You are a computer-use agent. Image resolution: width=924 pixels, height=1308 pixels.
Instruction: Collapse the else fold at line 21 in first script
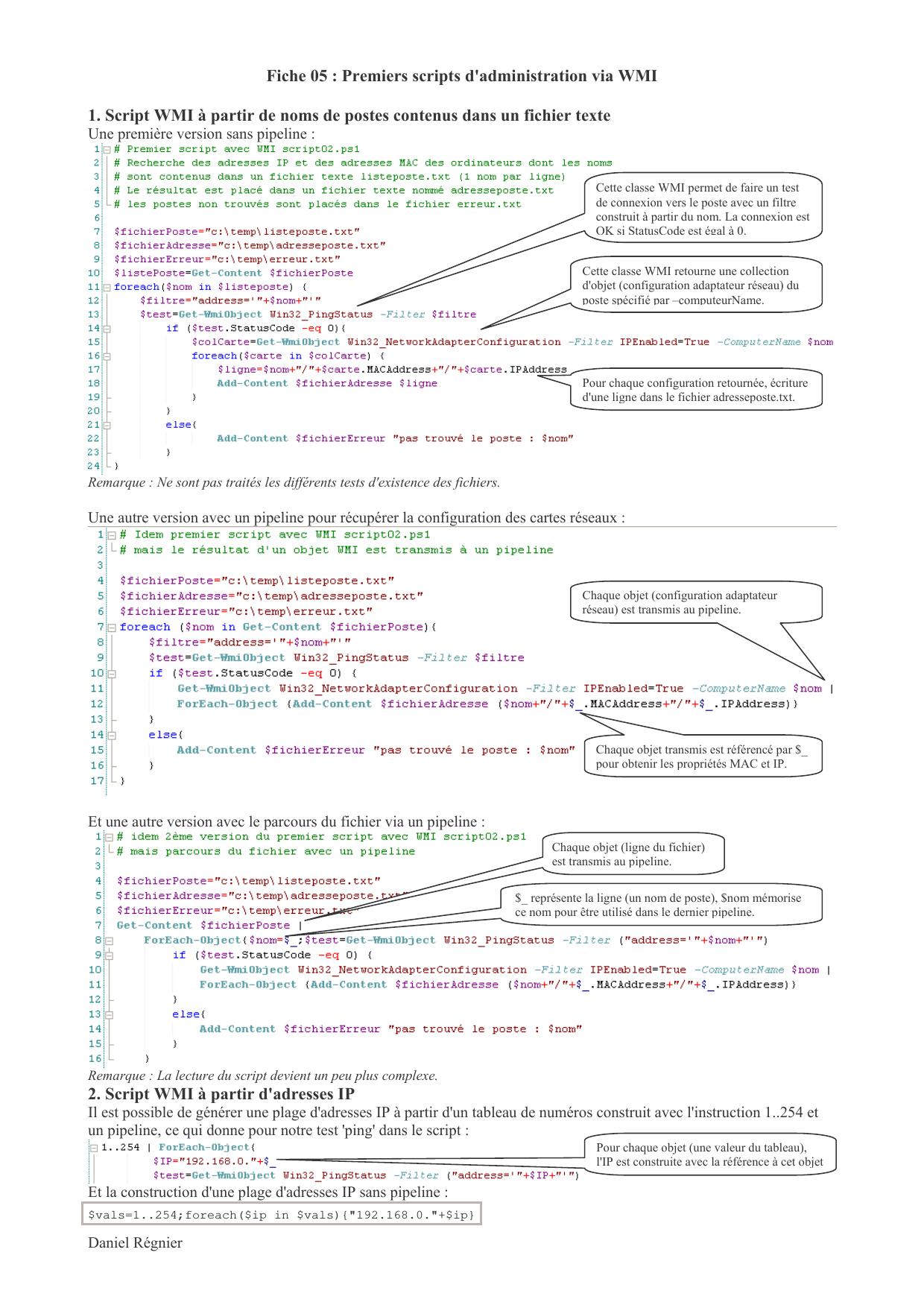coord(107,425)
